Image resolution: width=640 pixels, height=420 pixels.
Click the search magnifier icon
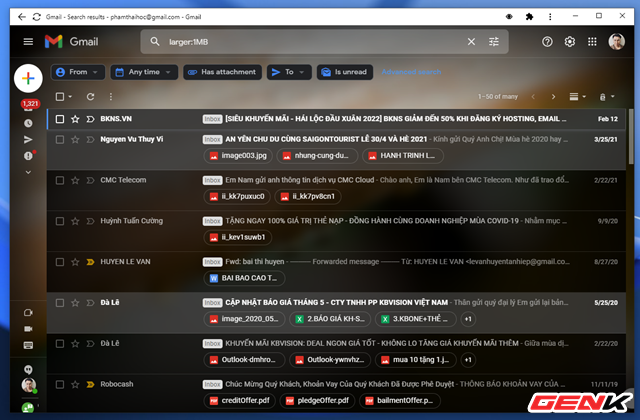click(155, 42)
